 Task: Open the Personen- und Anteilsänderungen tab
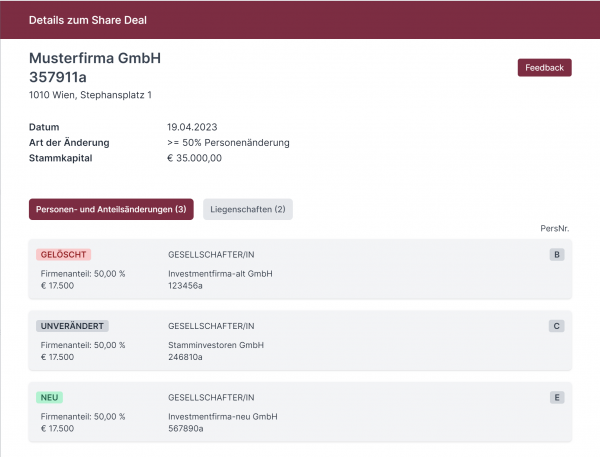pyautogui.click(x=111, y=209)
